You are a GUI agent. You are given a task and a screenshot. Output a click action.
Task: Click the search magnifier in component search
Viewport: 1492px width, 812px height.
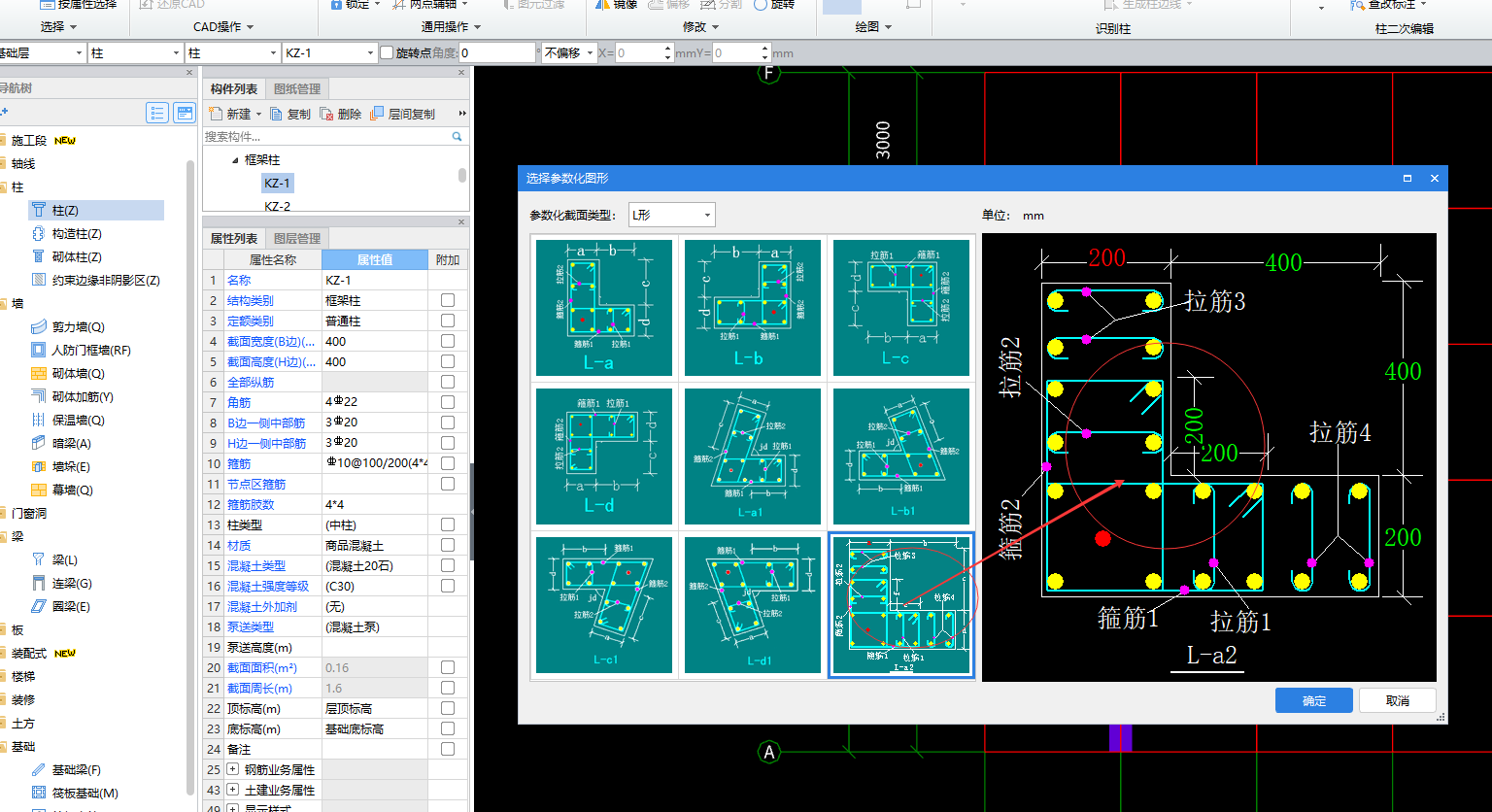[457, 137]
